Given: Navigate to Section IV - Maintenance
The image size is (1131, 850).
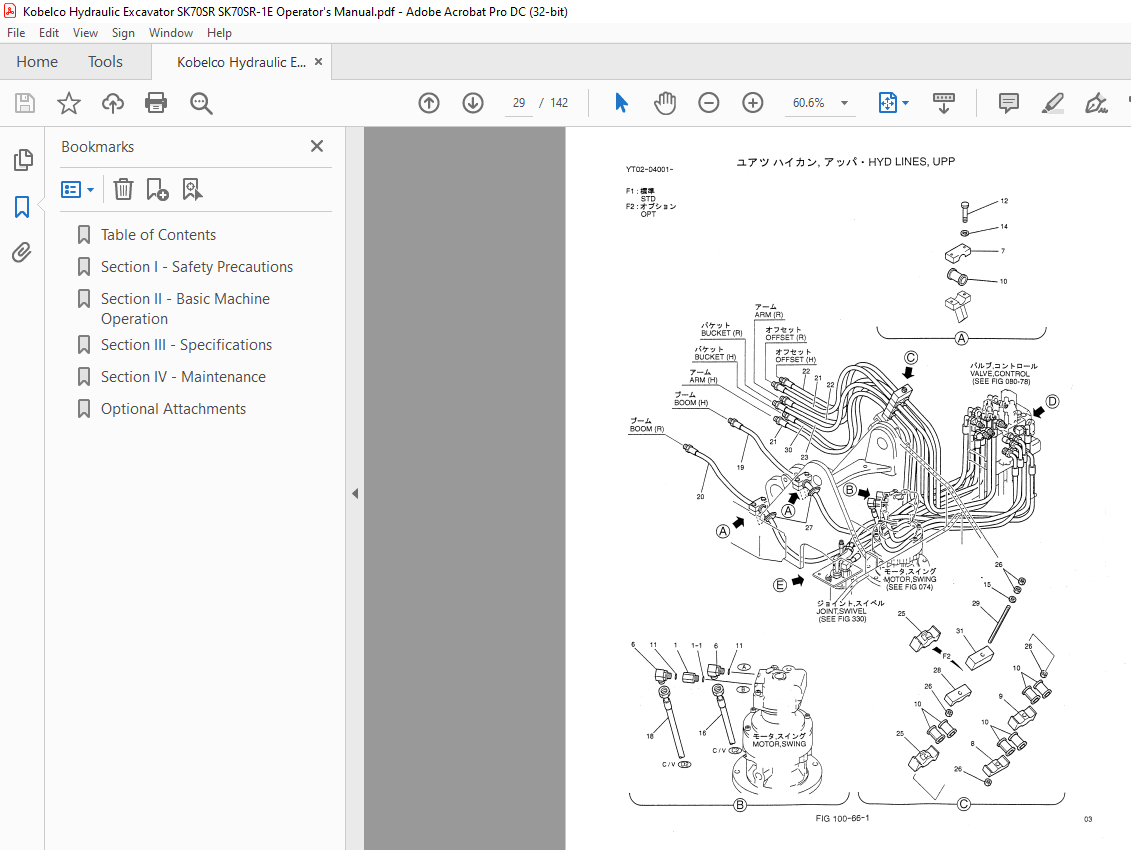Looking at the screenshot, I should point(183,377).
